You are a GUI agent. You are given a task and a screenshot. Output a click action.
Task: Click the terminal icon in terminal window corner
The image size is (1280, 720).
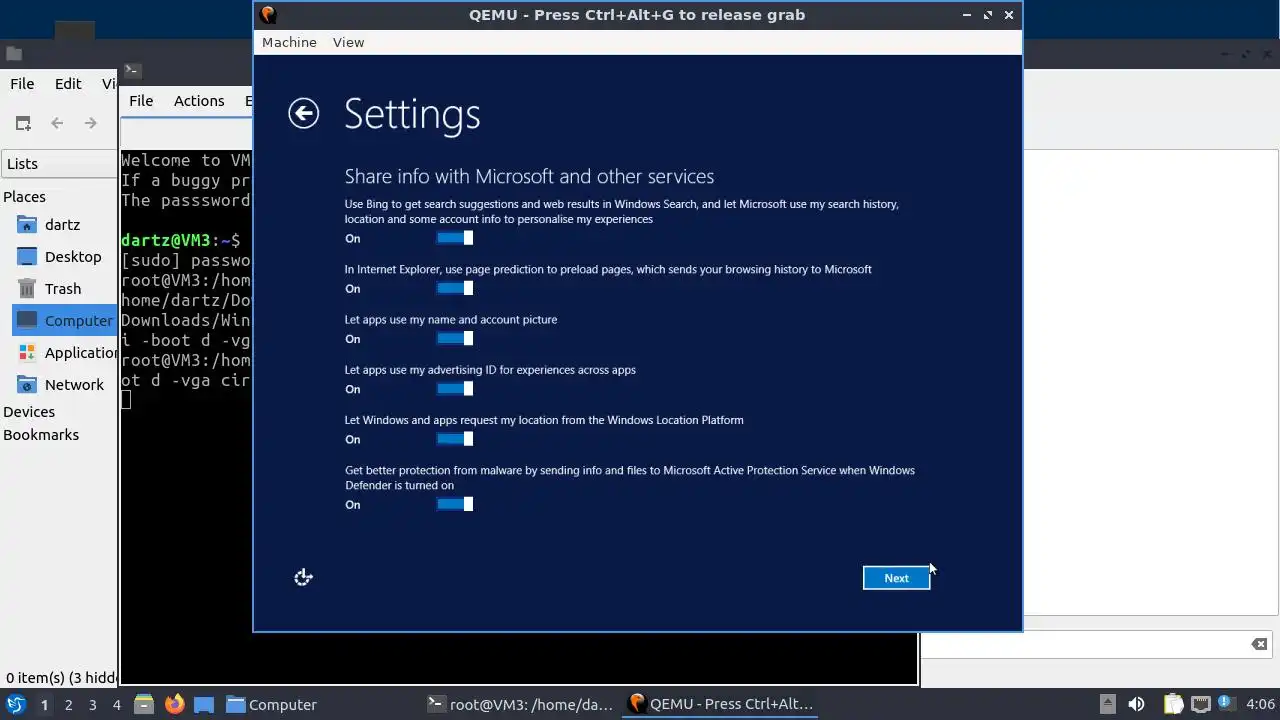pyautogui.click(x=132, y=70)
